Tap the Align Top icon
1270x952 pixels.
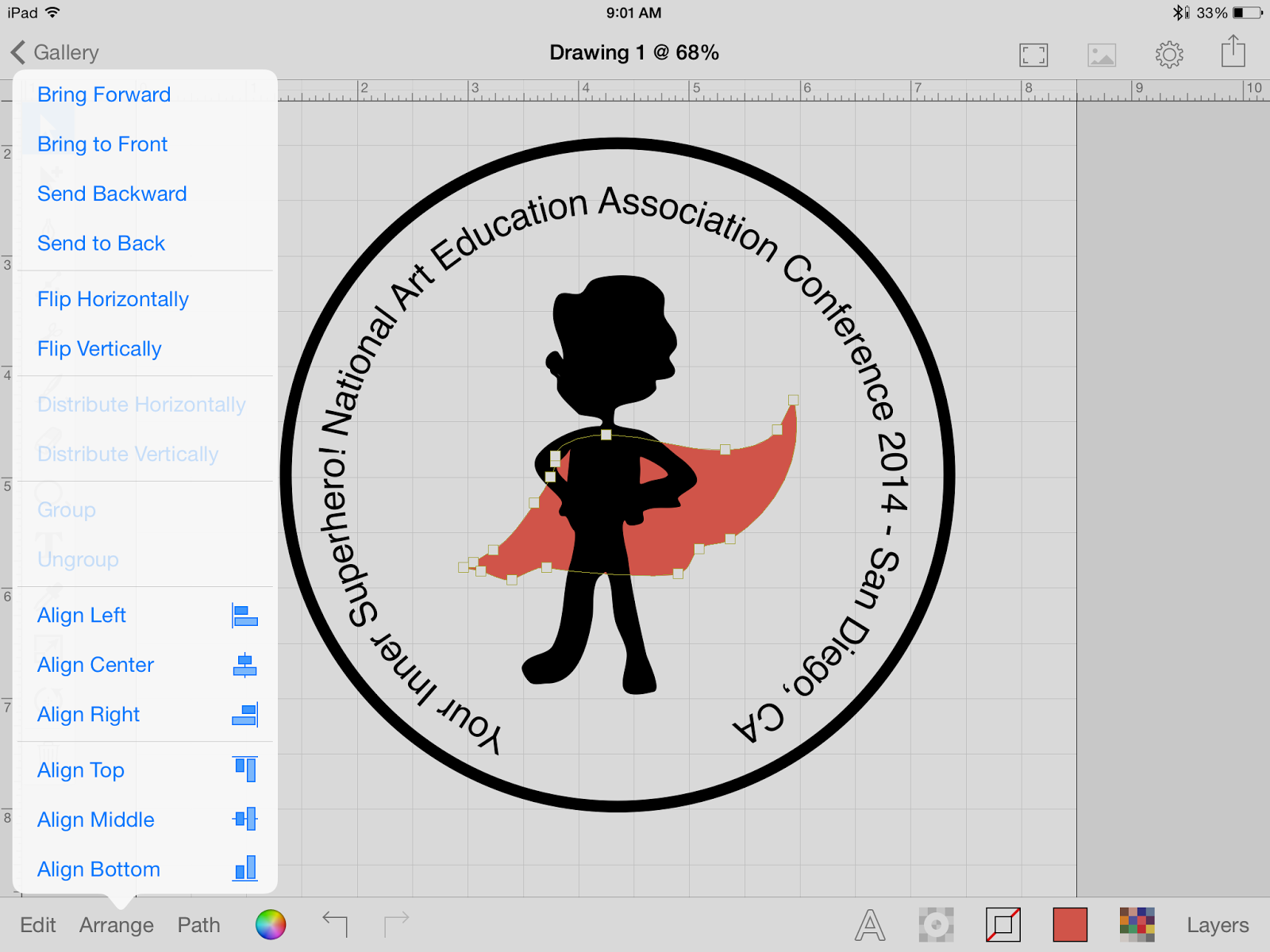244,770
